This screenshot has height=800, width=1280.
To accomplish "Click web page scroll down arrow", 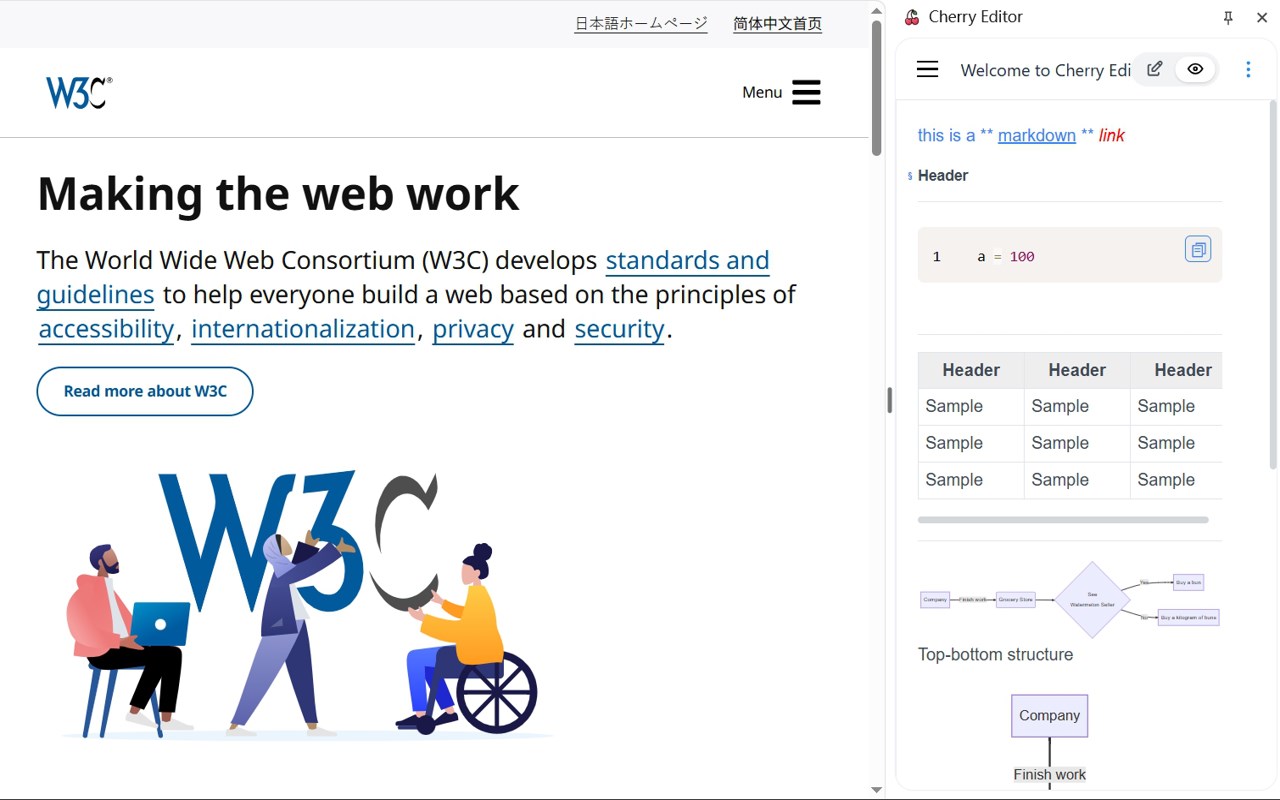I will 876,790.
